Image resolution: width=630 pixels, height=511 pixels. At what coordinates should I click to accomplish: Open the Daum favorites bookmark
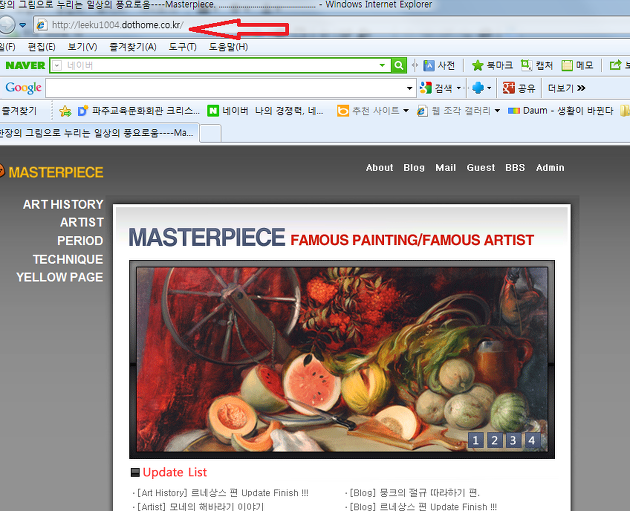(x=560, y=111)
